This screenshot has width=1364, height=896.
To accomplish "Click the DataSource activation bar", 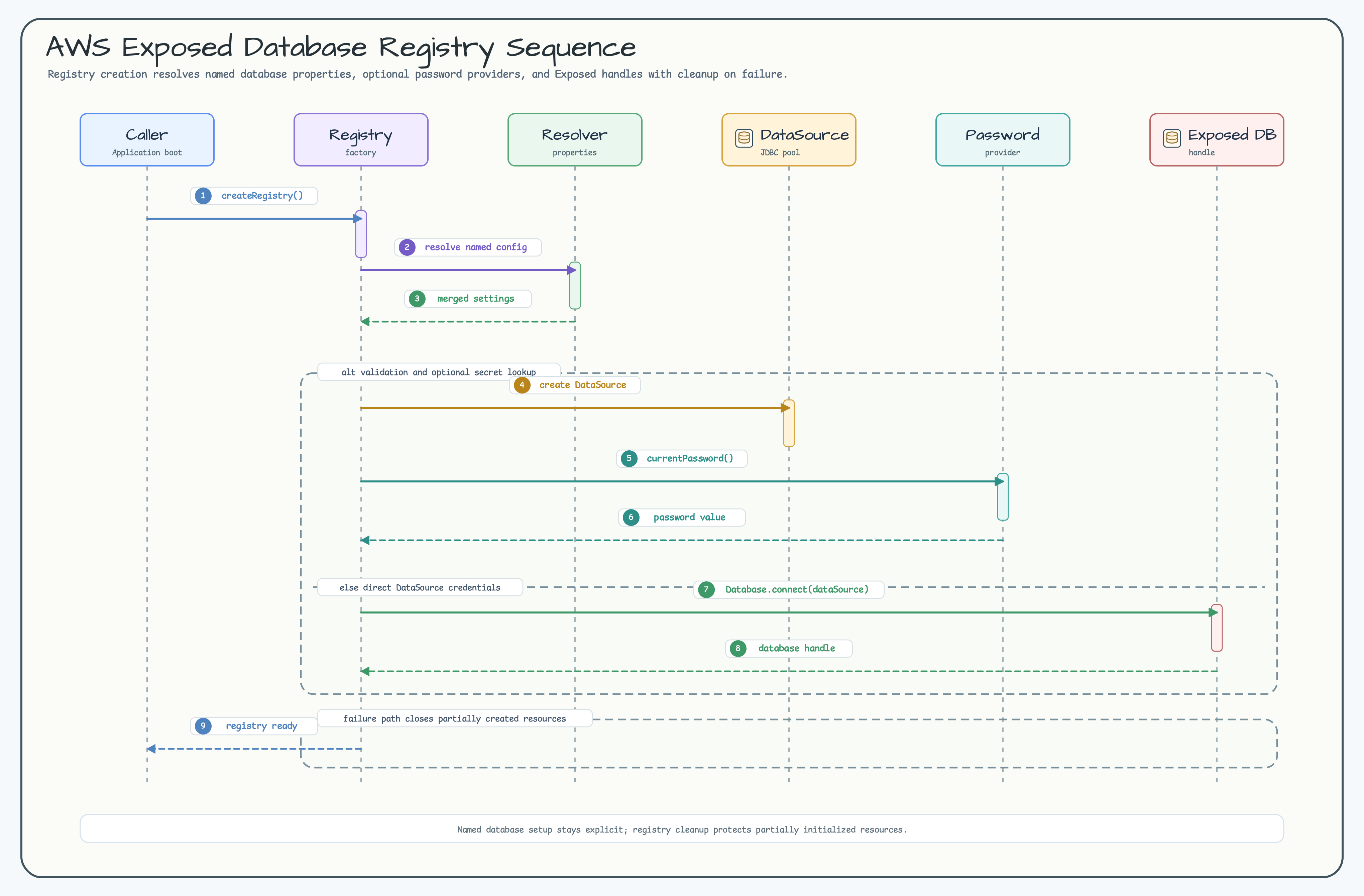I will (789, 424).
